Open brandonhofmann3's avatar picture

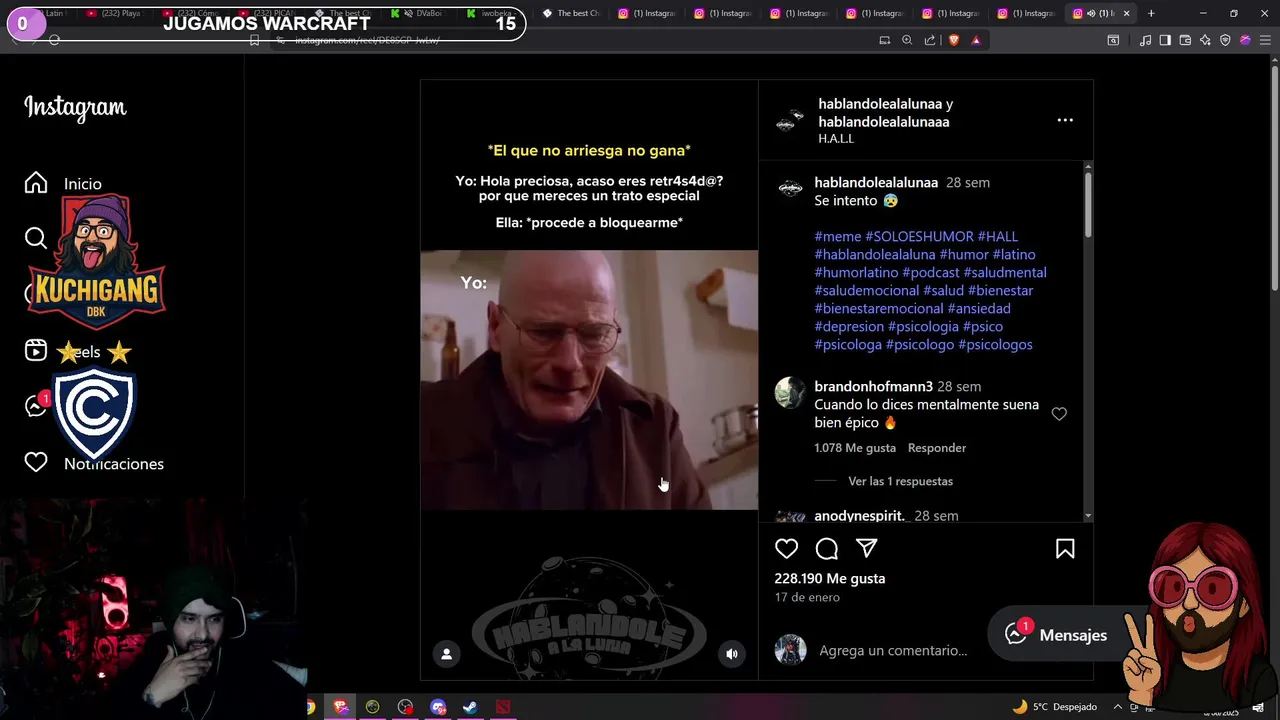pyautogui.click(x=790, y=393)
